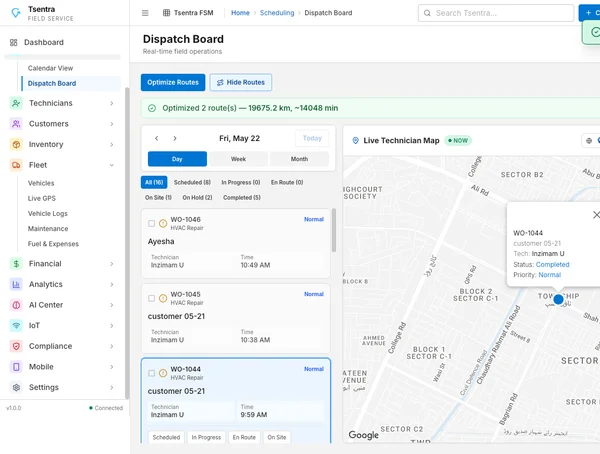This screenshot has height=454, width=600.
Task: Click the search magnifier icon
Action: 427,13
